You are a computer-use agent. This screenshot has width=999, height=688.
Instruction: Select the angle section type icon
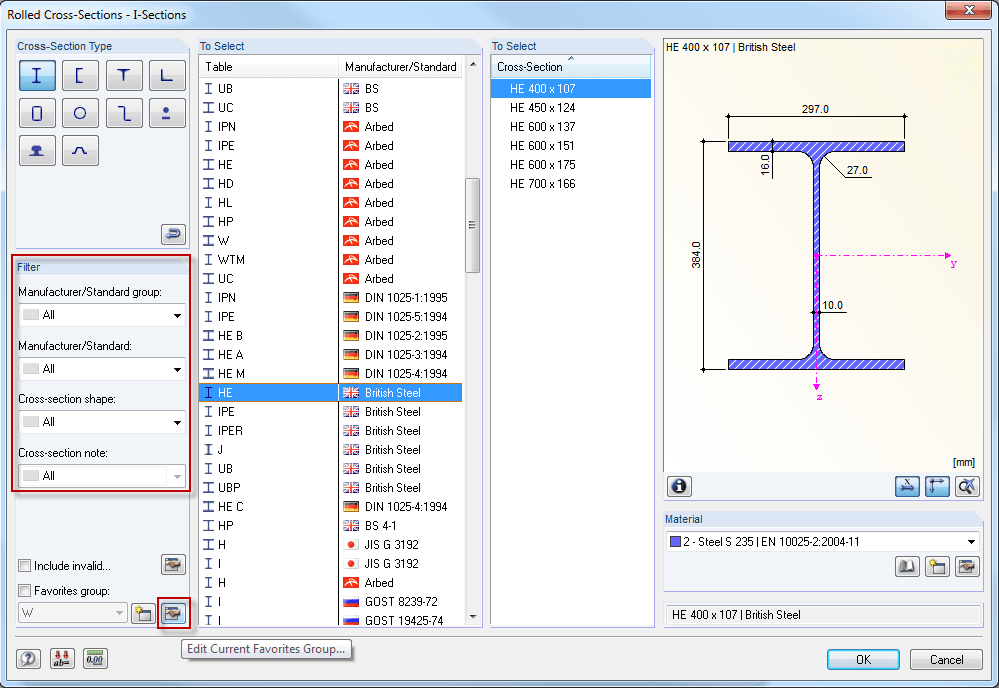point(167,75)
